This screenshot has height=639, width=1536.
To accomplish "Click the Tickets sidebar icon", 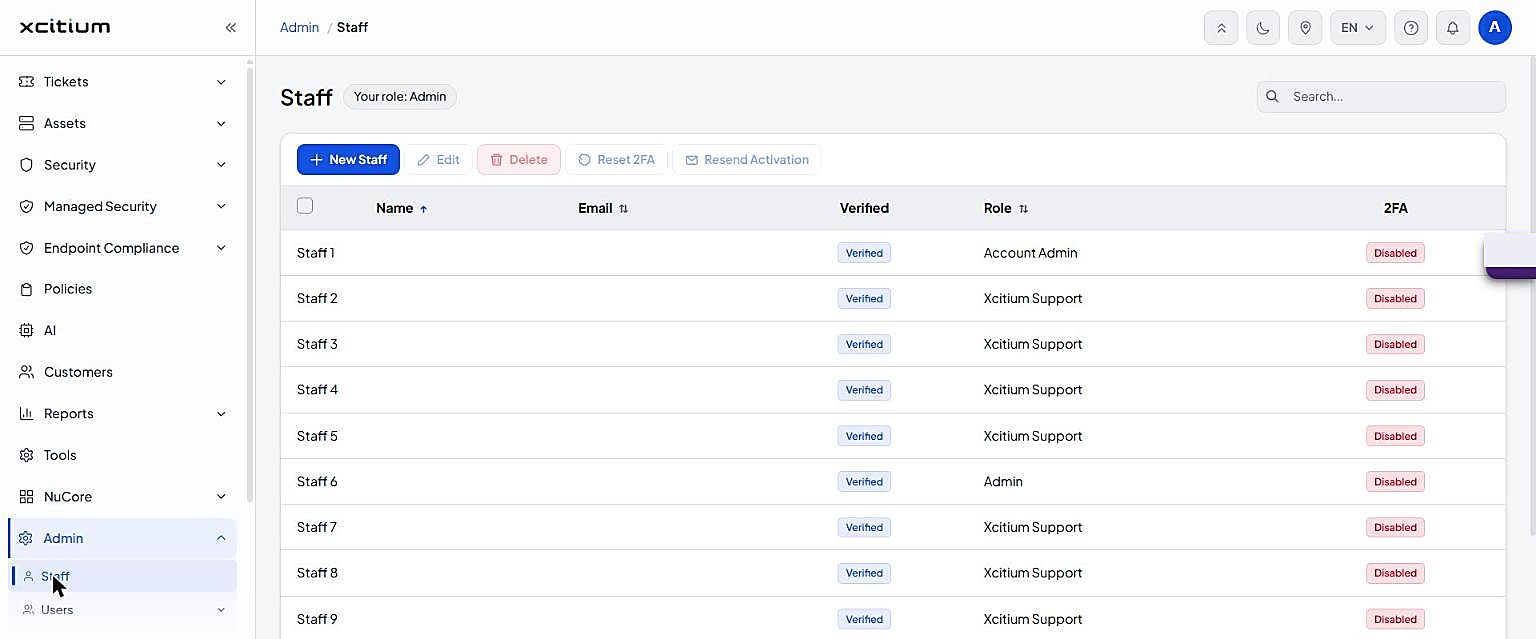I will 27,82.
